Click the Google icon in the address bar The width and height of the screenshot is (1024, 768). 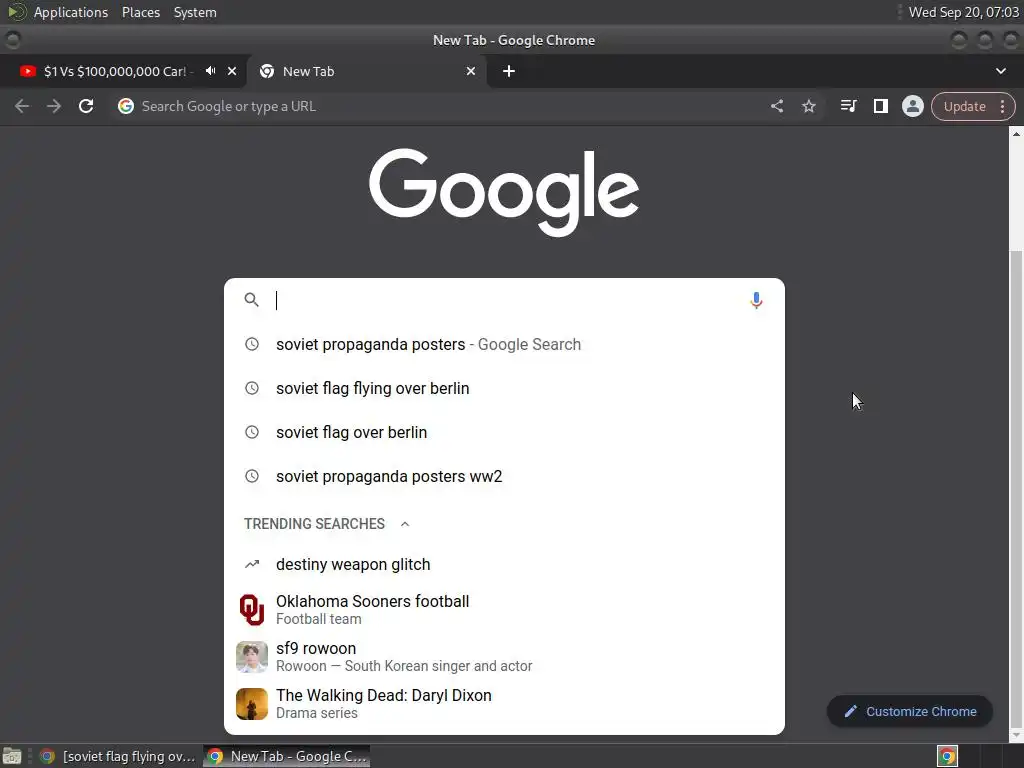tap(126, 106)
